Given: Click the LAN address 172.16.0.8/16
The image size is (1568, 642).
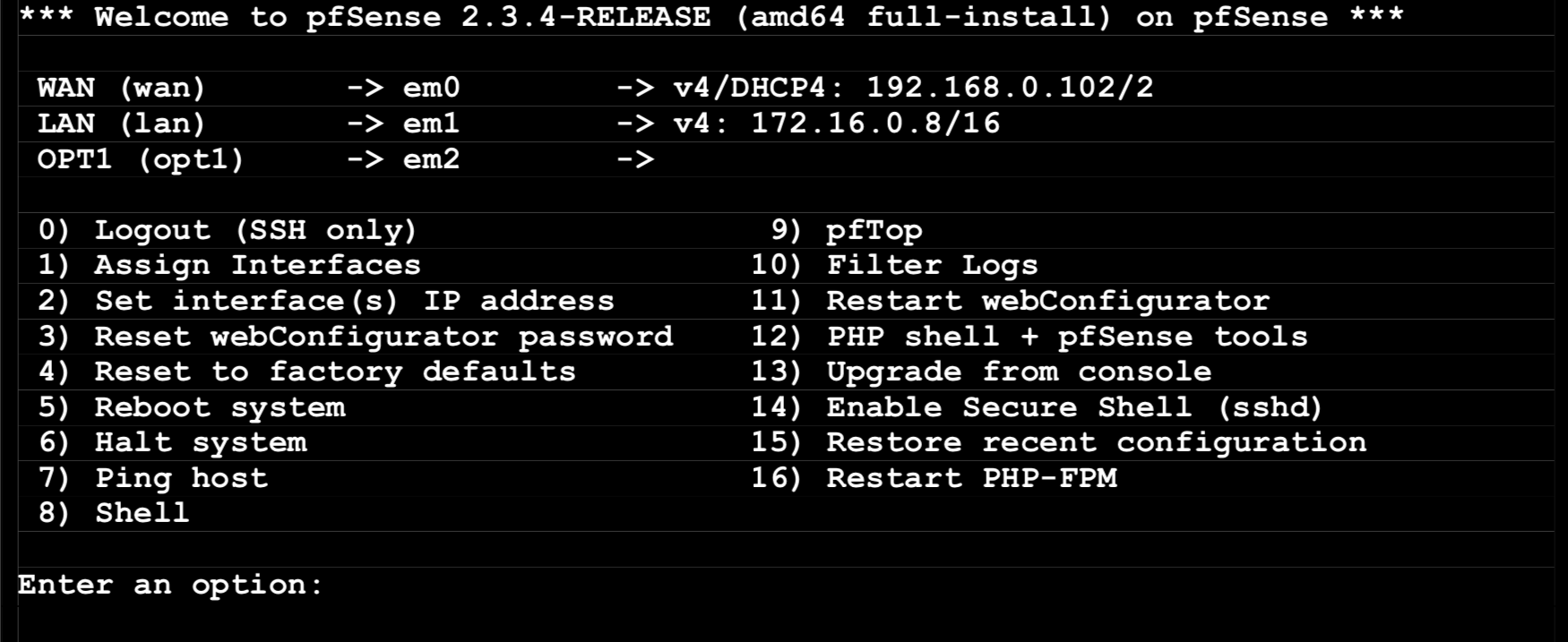Looking at the screenshot, I should [x=875, y=124].
